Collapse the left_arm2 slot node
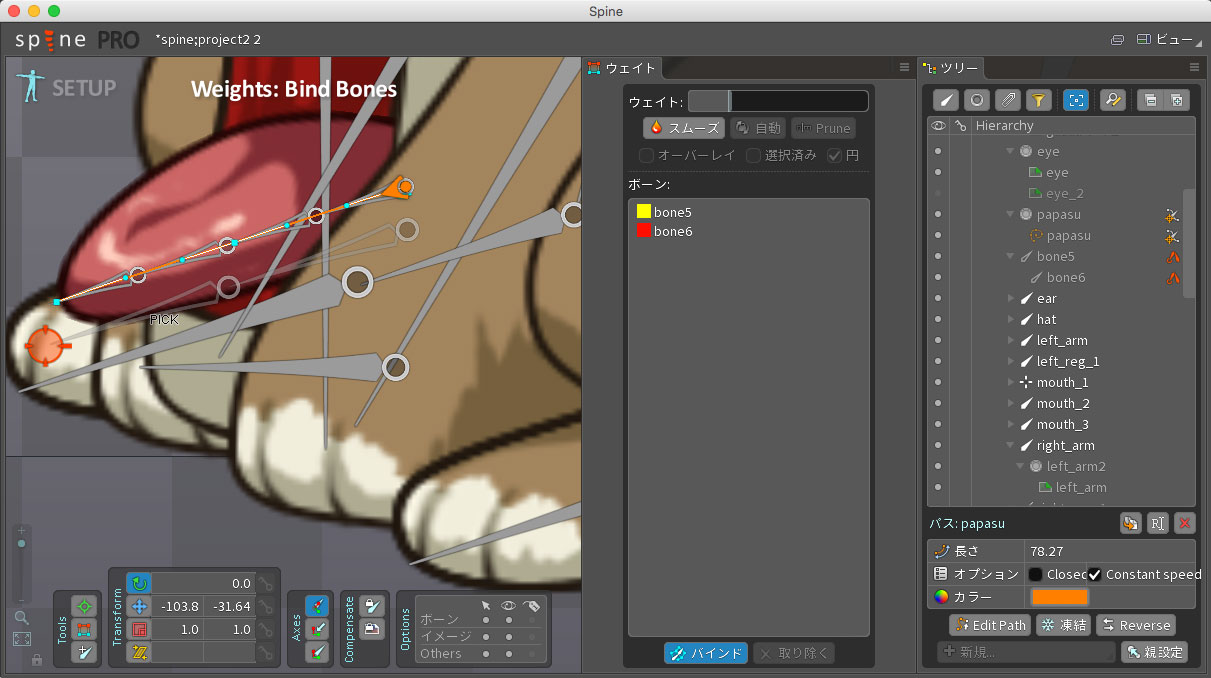Viewport: 1211px width, 678px height. (x=1021, y=466)
